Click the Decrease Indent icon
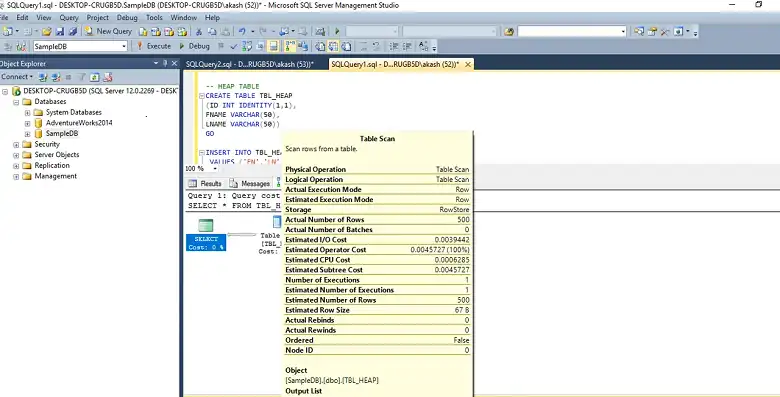 click(x=393, y=46)
